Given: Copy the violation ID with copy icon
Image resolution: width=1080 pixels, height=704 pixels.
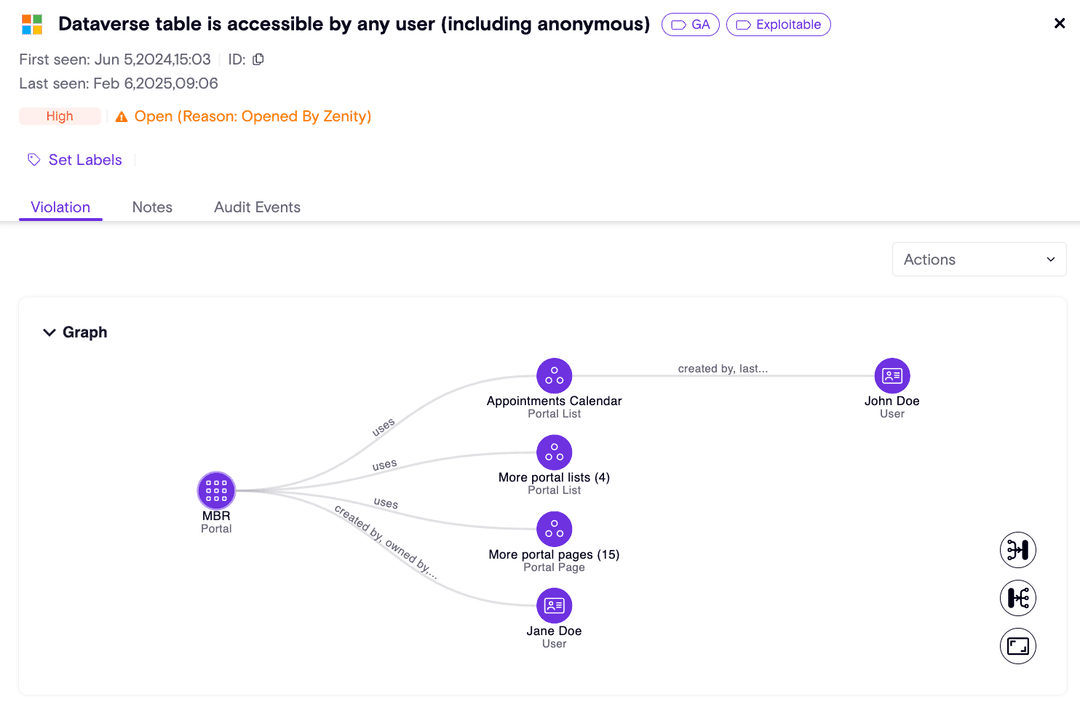Looking at the screenshot, I should [x=258, y=60].
